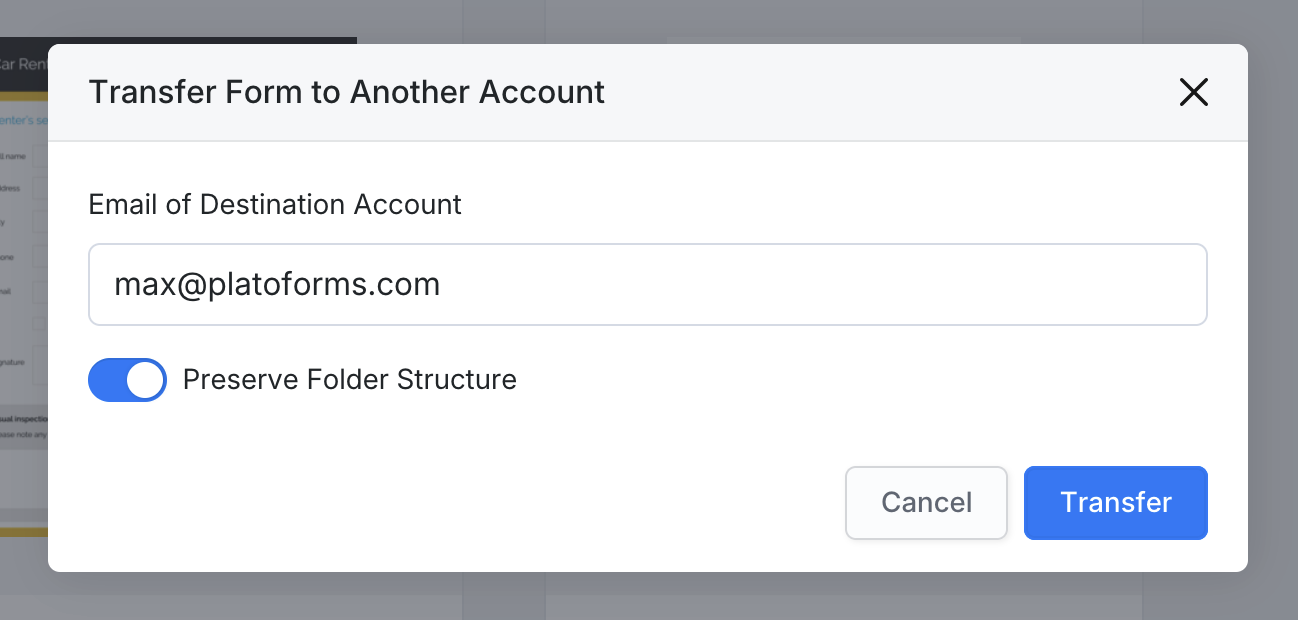The image size is (1298, 620).
Task: Click the blue Transfer button
Action: (1115, 502)
